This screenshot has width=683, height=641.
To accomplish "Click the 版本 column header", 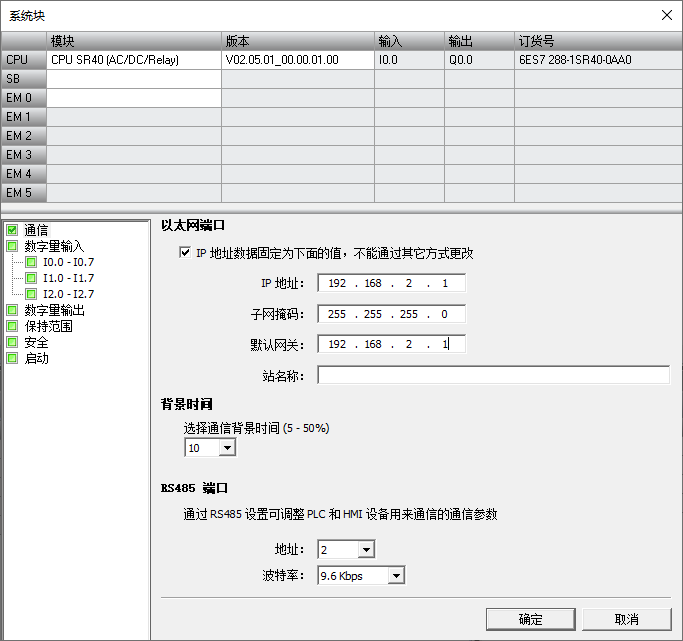I will tap(298, 41).
